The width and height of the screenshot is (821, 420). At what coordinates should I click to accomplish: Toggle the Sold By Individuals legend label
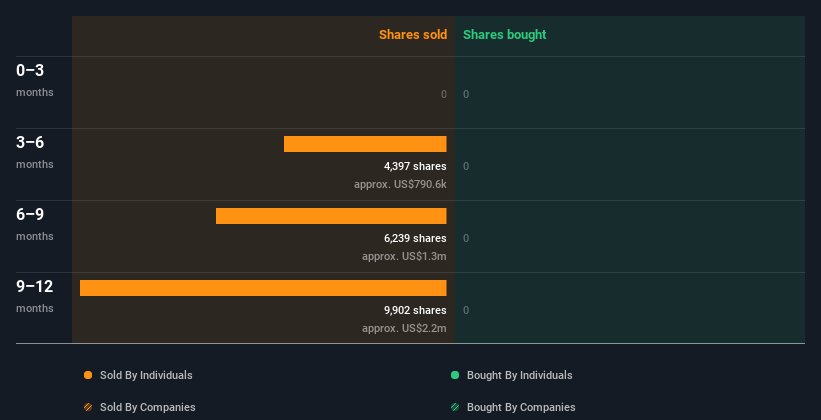146,375
